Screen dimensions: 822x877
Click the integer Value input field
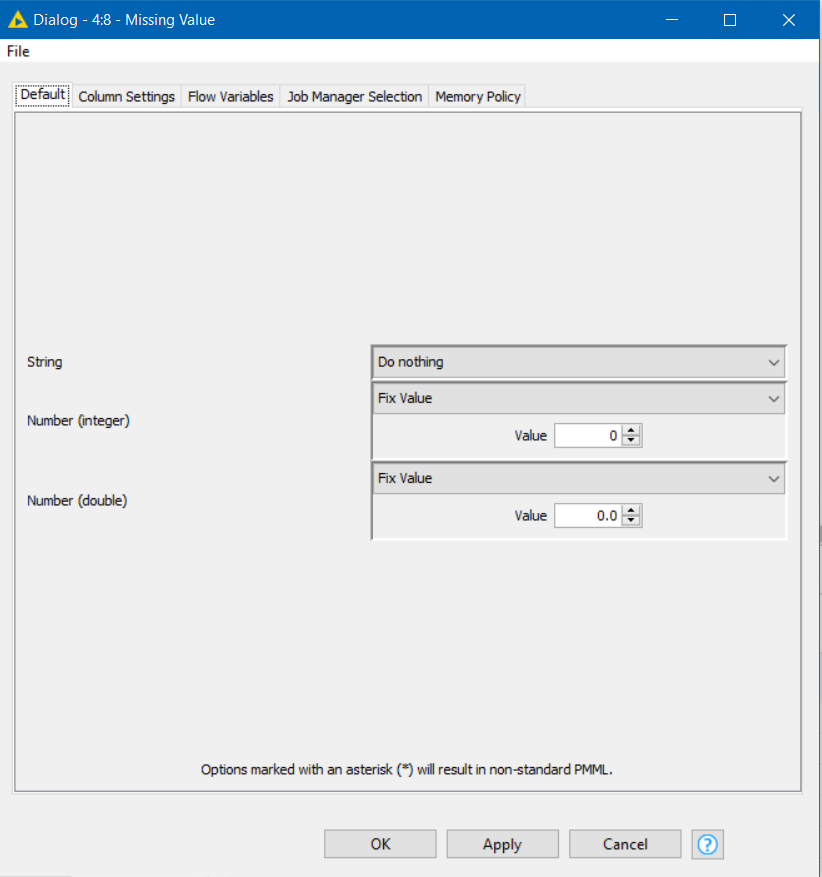[x=588, y=436]
